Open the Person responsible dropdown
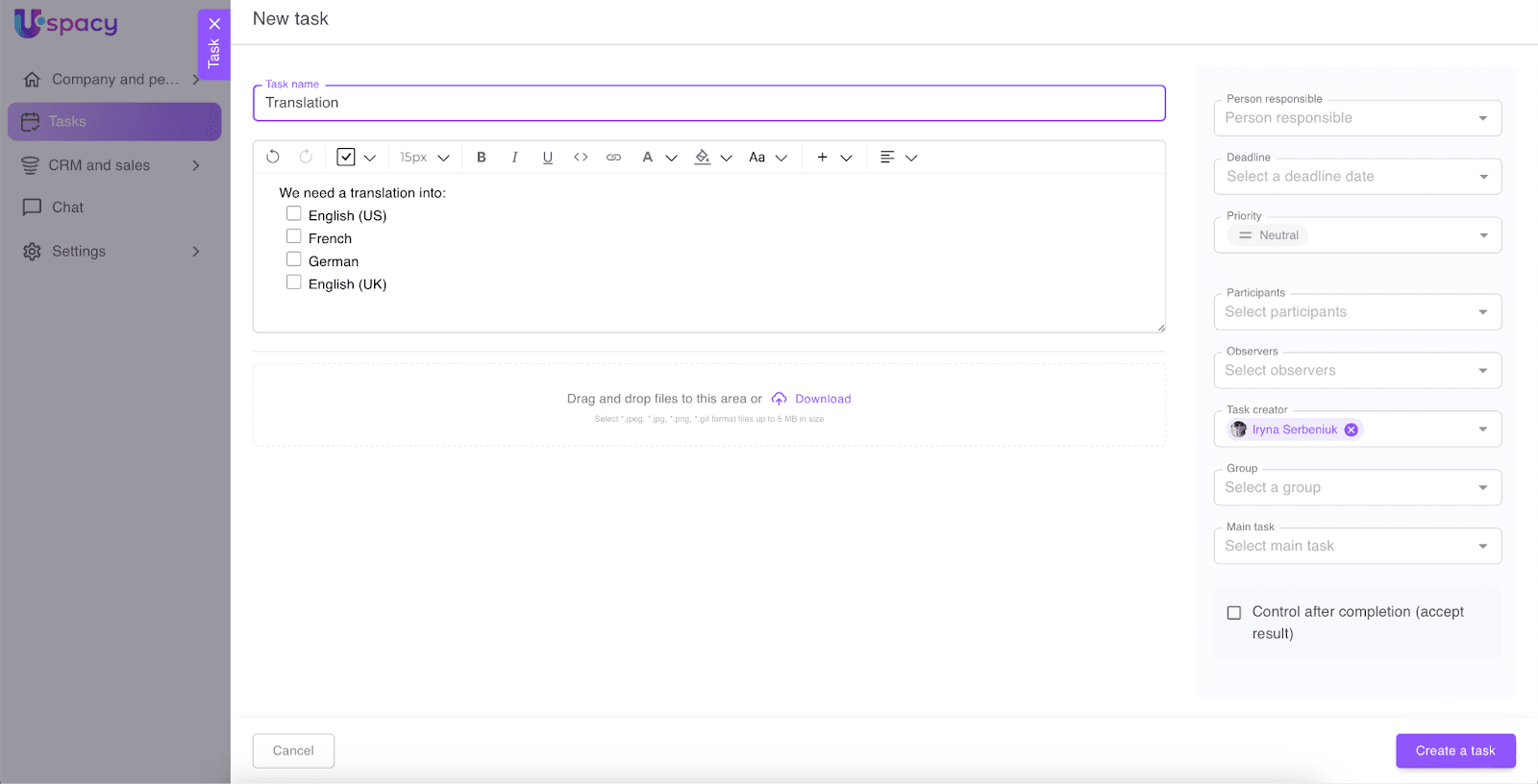The width and height of the screenshot is (1538, 784). click(1356, 118)
